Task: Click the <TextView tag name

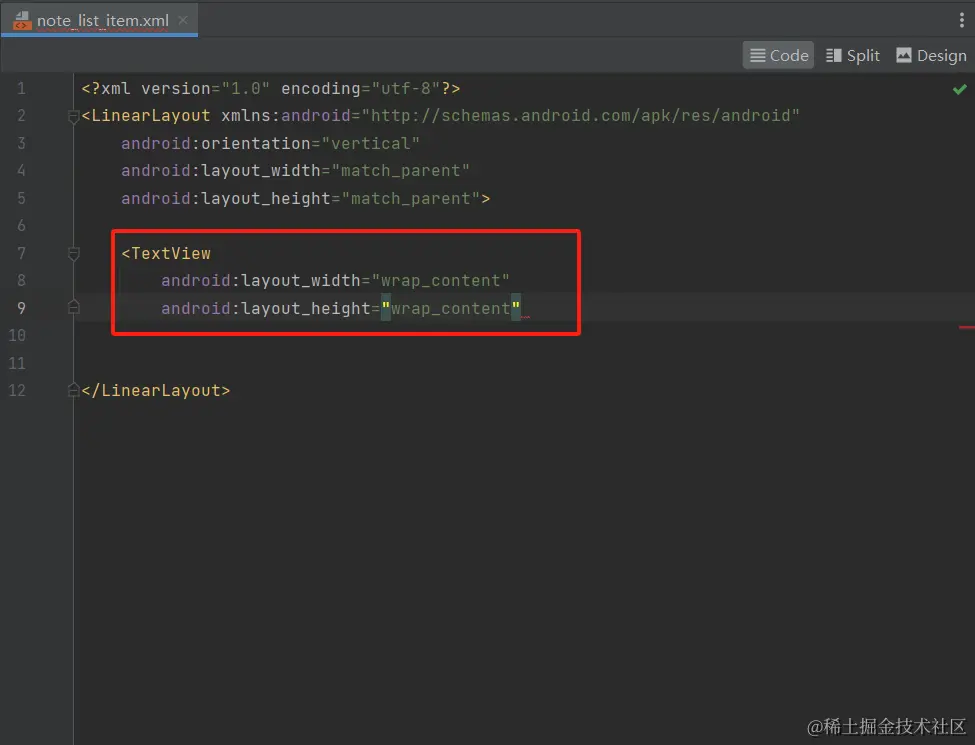Action: tap(166, 253)
